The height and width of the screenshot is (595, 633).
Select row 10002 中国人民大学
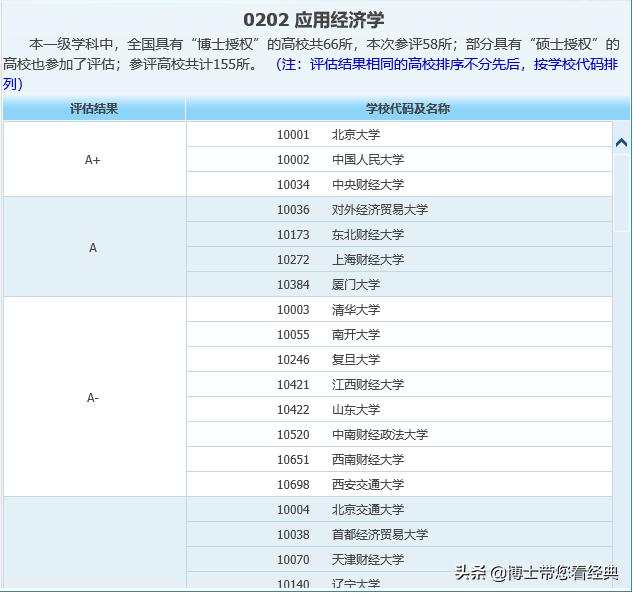(x=399, y=159)
